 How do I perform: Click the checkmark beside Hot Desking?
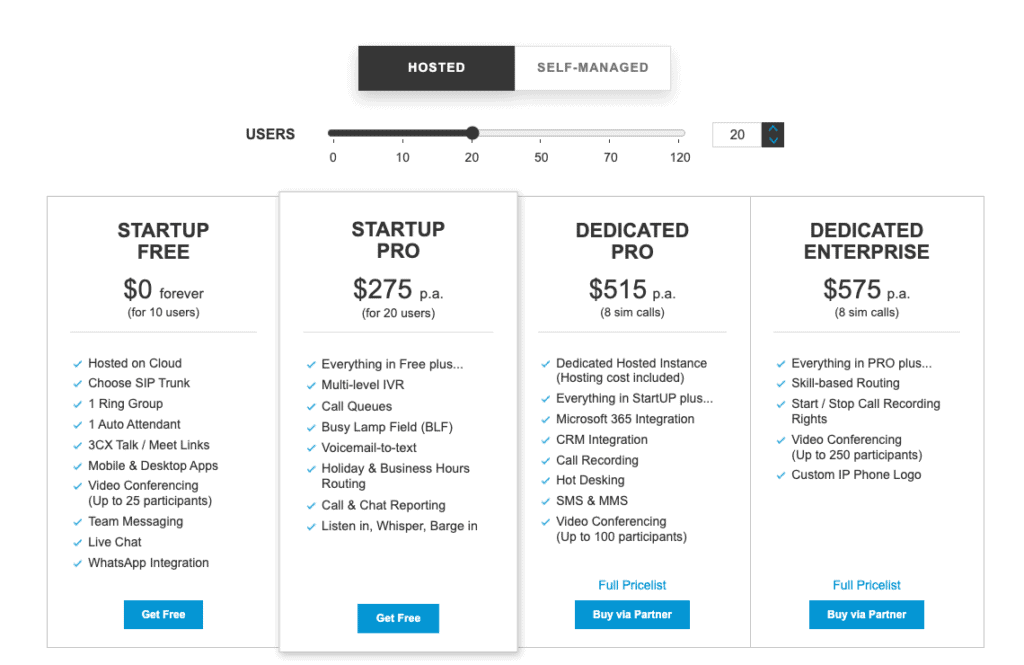[546, 480]
